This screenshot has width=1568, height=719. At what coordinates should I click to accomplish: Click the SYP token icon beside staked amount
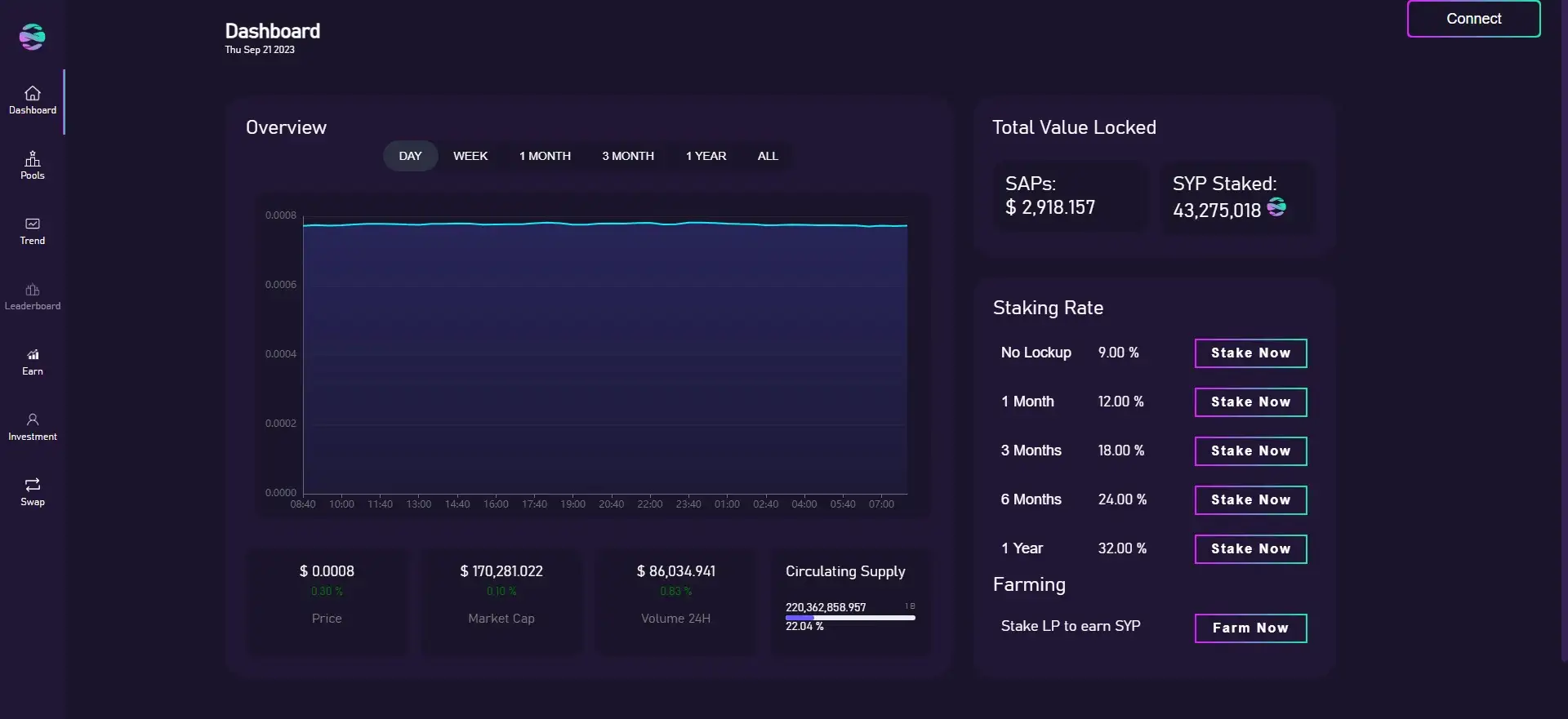[1276, 208]
